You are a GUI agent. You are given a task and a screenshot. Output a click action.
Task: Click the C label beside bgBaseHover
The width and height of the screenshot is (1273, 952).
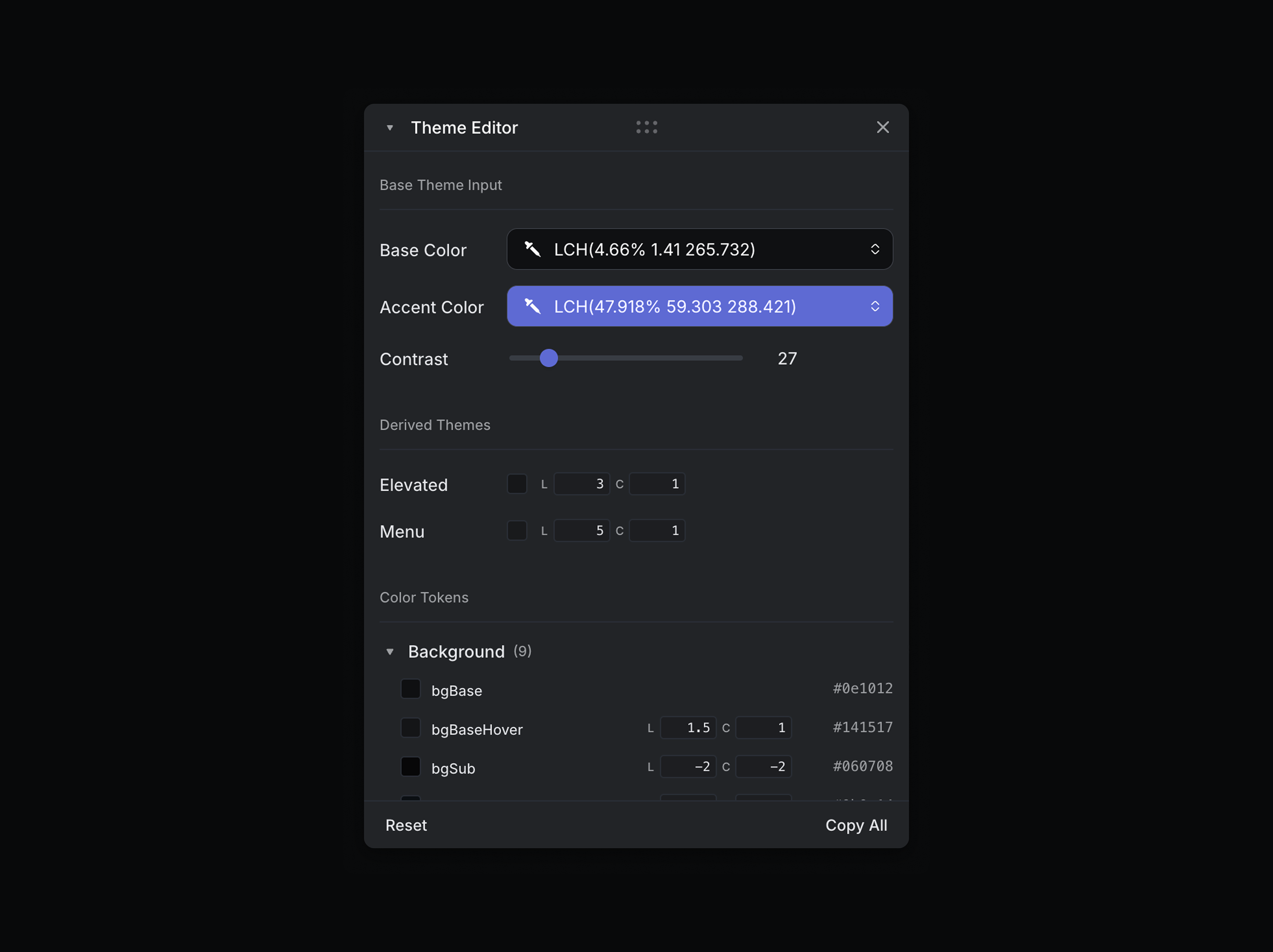tap(726, 727)
